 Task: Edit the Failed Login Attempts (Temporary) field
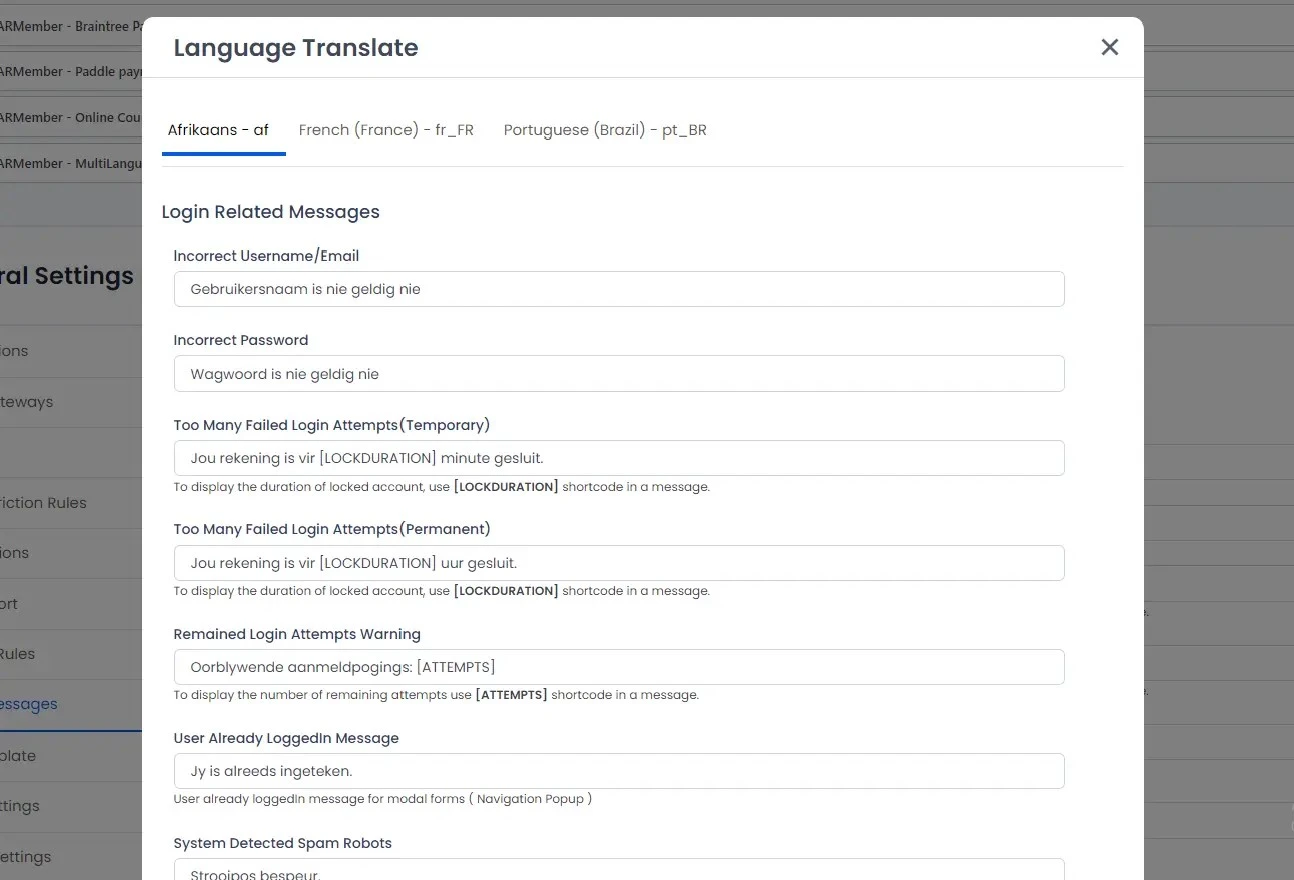point(618,458)
